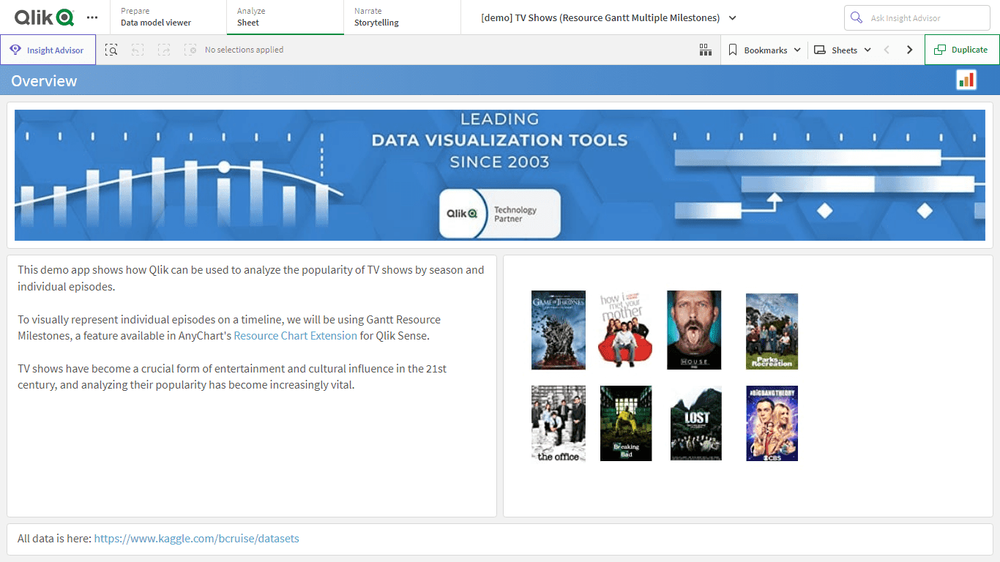Image resolution: width=1000 pixels, height=562 pixels.
Task: Open the selections tool grid icon
Action: [x=705, y=50]
